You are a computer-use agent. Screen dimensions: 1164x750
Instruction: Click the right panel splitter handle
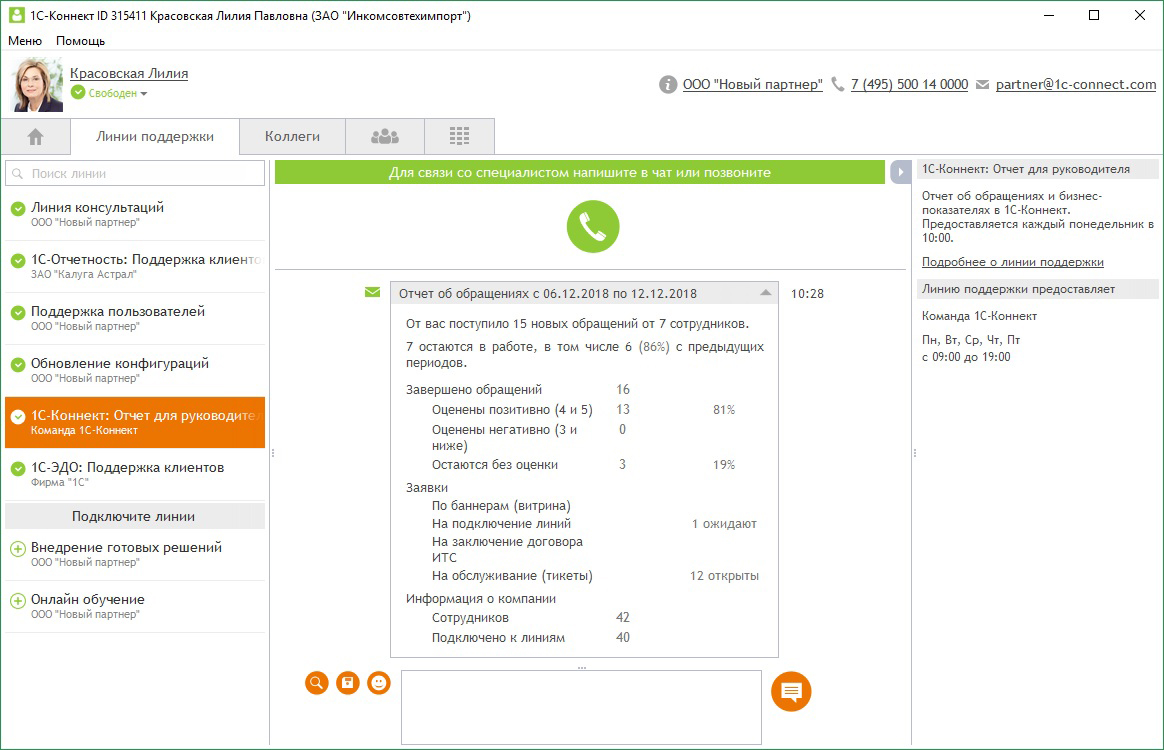click(914, 452)
